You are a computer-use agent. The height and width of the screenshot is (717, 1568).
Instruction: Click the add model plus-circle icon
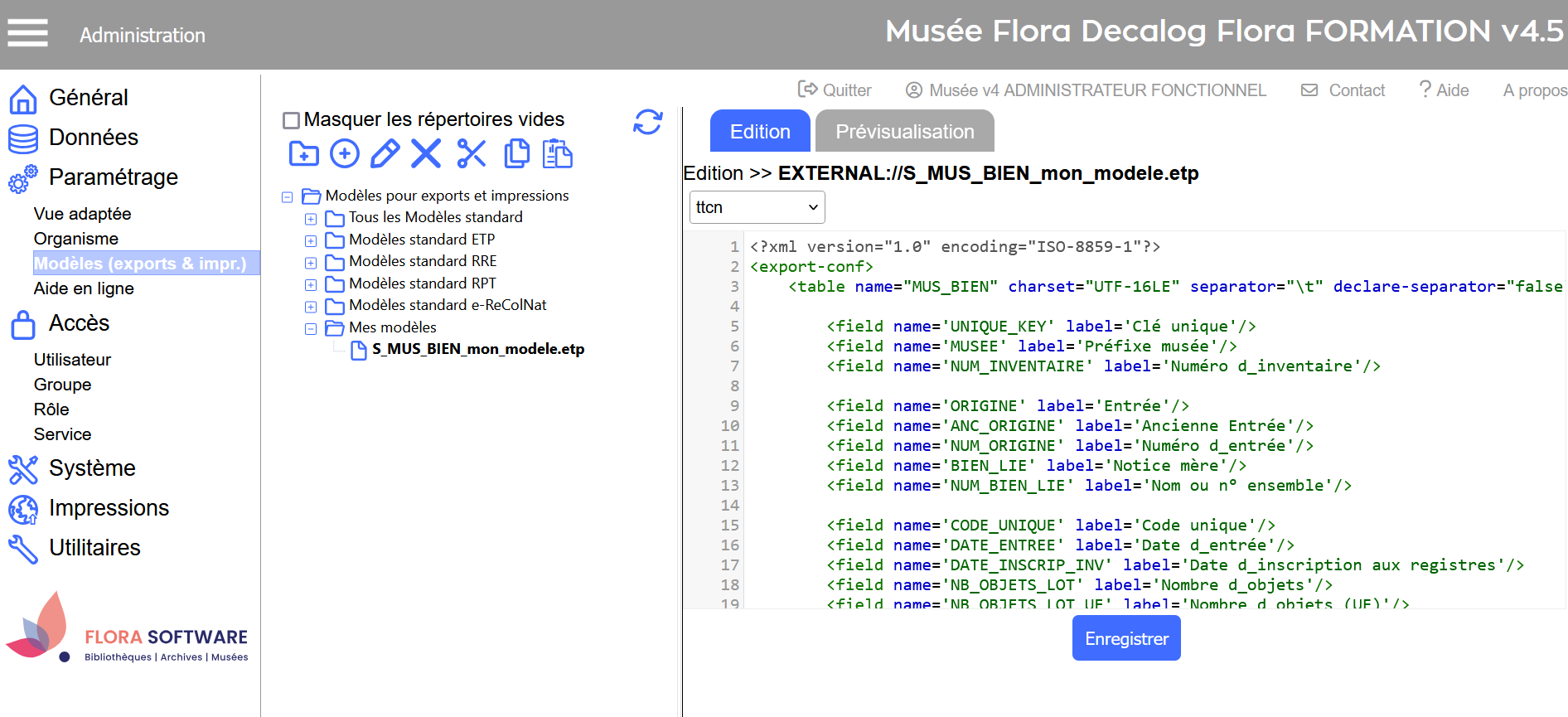(x=345, y=154)
